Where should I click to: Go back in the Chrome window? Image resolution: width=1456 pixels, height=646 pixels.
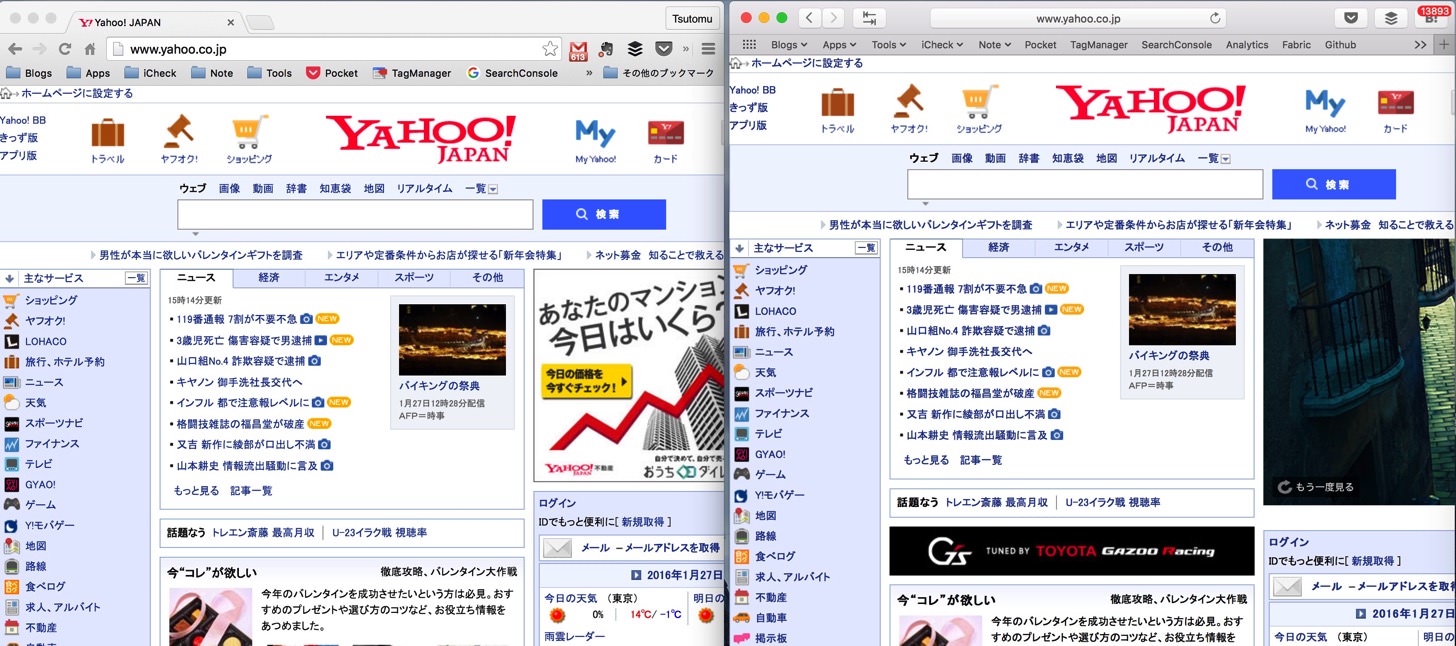pyautogui.click(x=13, y=49)
